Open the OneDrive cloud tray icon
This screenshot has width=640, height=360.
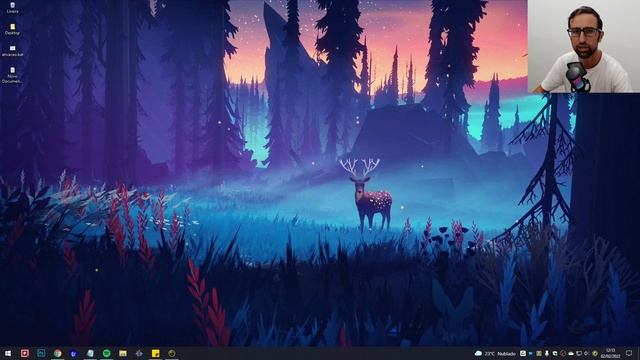pyautogui.click(x=571, y=353)
